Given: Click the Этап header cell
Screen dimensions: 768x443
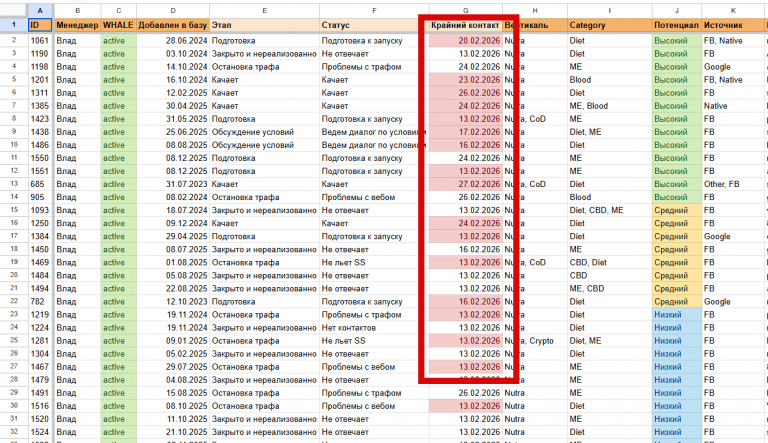Looking at the screenshot, I should (x=264, y=25).
